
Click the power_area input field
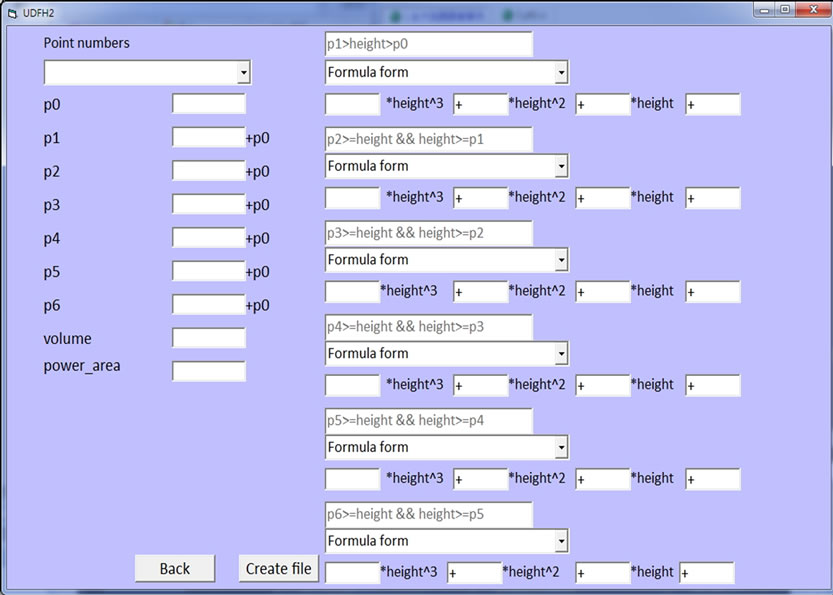point(208,371)
